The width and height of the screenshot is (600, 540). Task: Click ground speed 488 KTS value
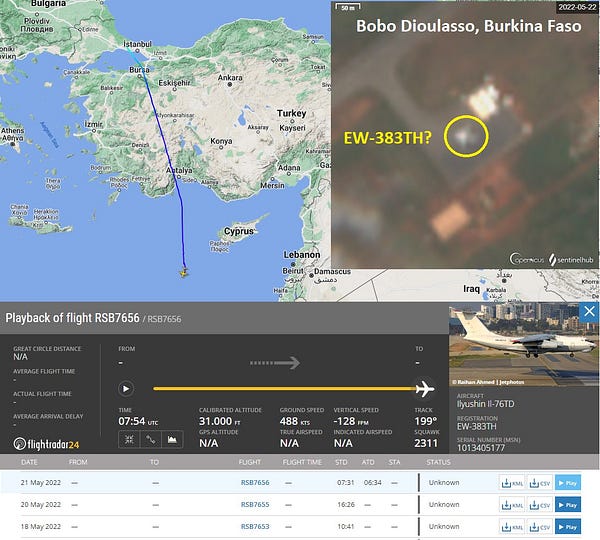(x=295, y=421)
